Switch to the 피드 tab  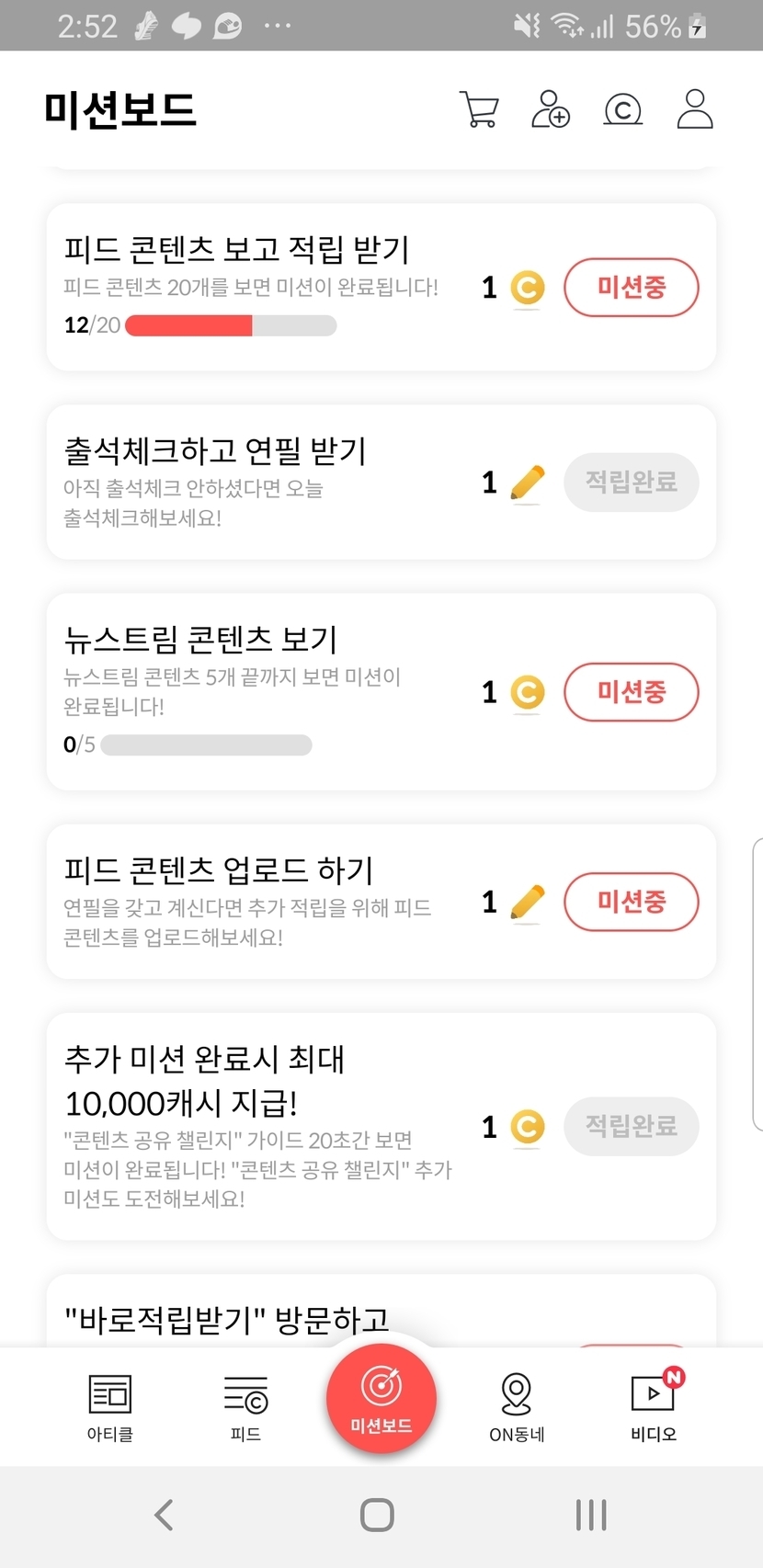click(x=245, y=1406)
